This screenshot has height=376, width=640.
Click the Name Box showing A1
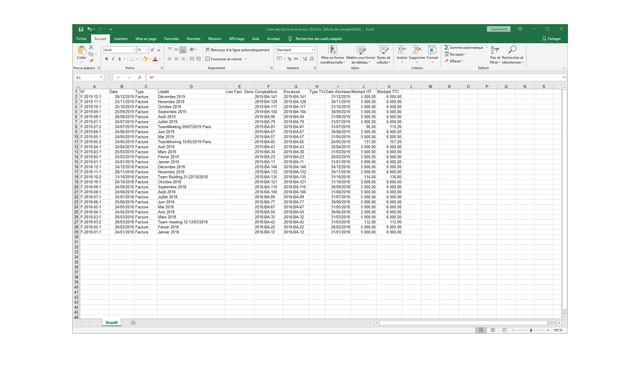click(88, 77)
